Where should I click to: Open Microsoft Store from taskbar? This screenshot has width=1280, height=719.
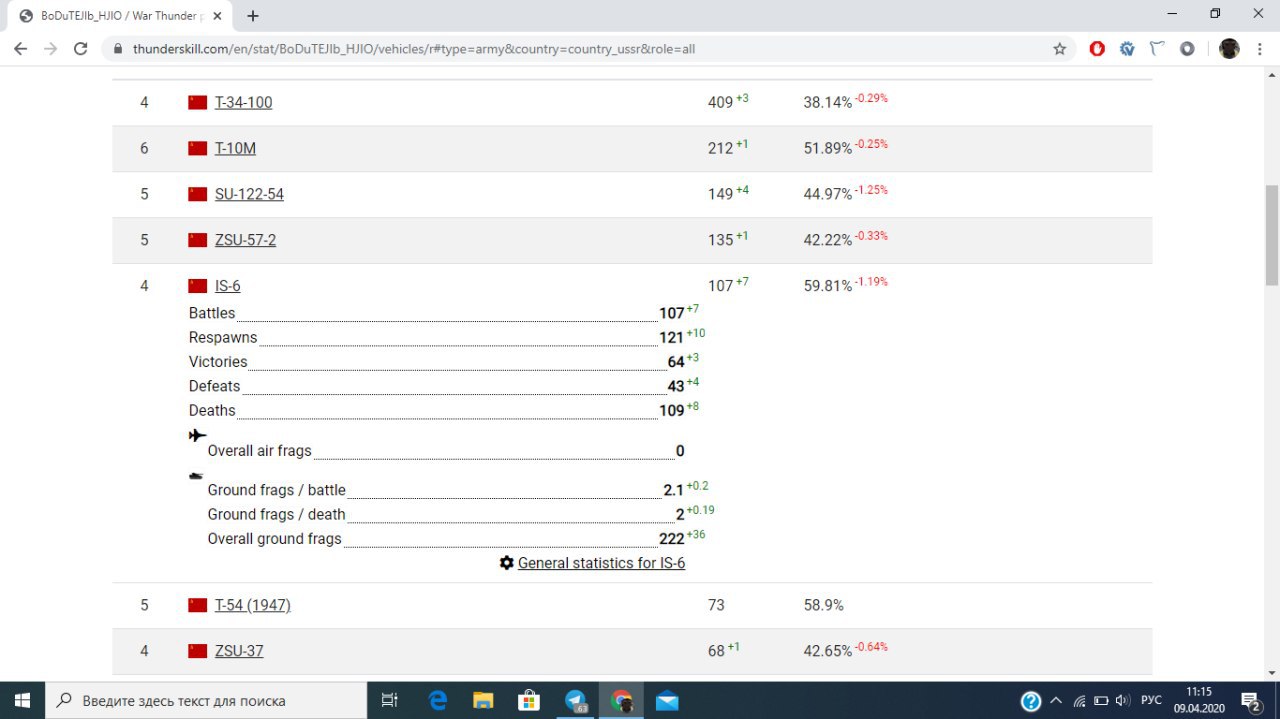pos(529,700)
